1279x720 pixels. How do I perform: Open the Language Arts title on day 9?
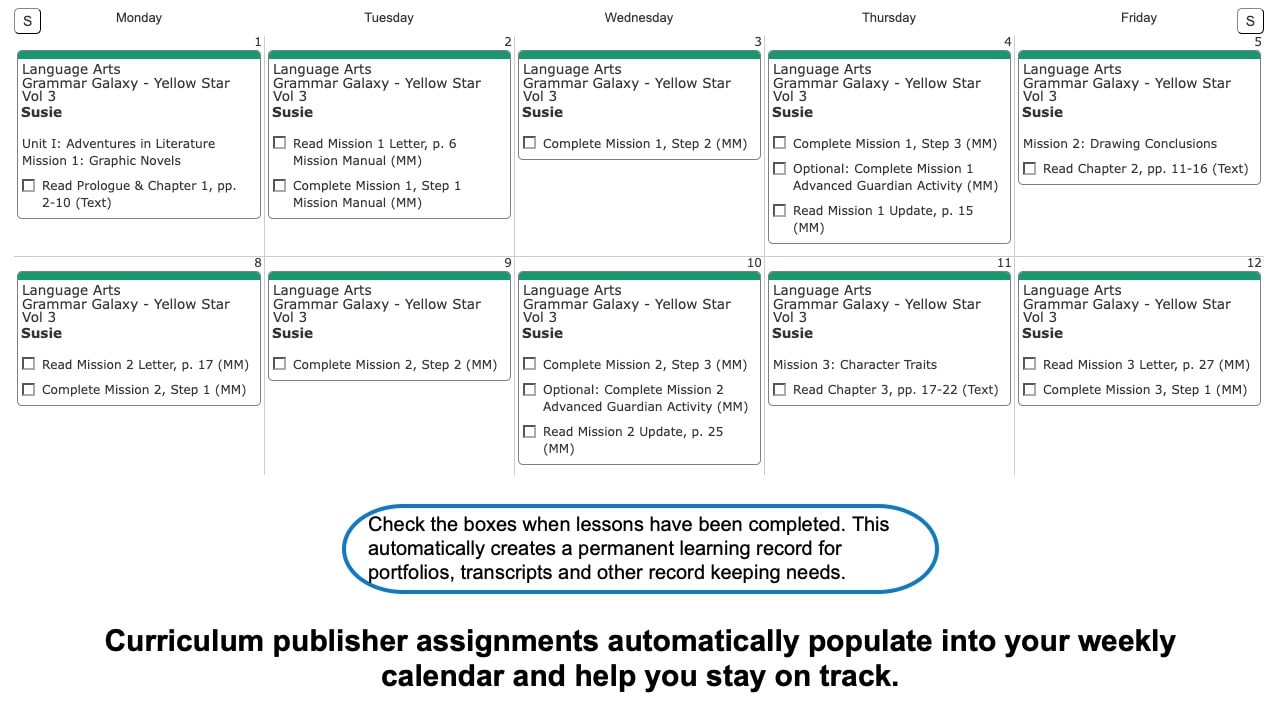pos(322,291)
